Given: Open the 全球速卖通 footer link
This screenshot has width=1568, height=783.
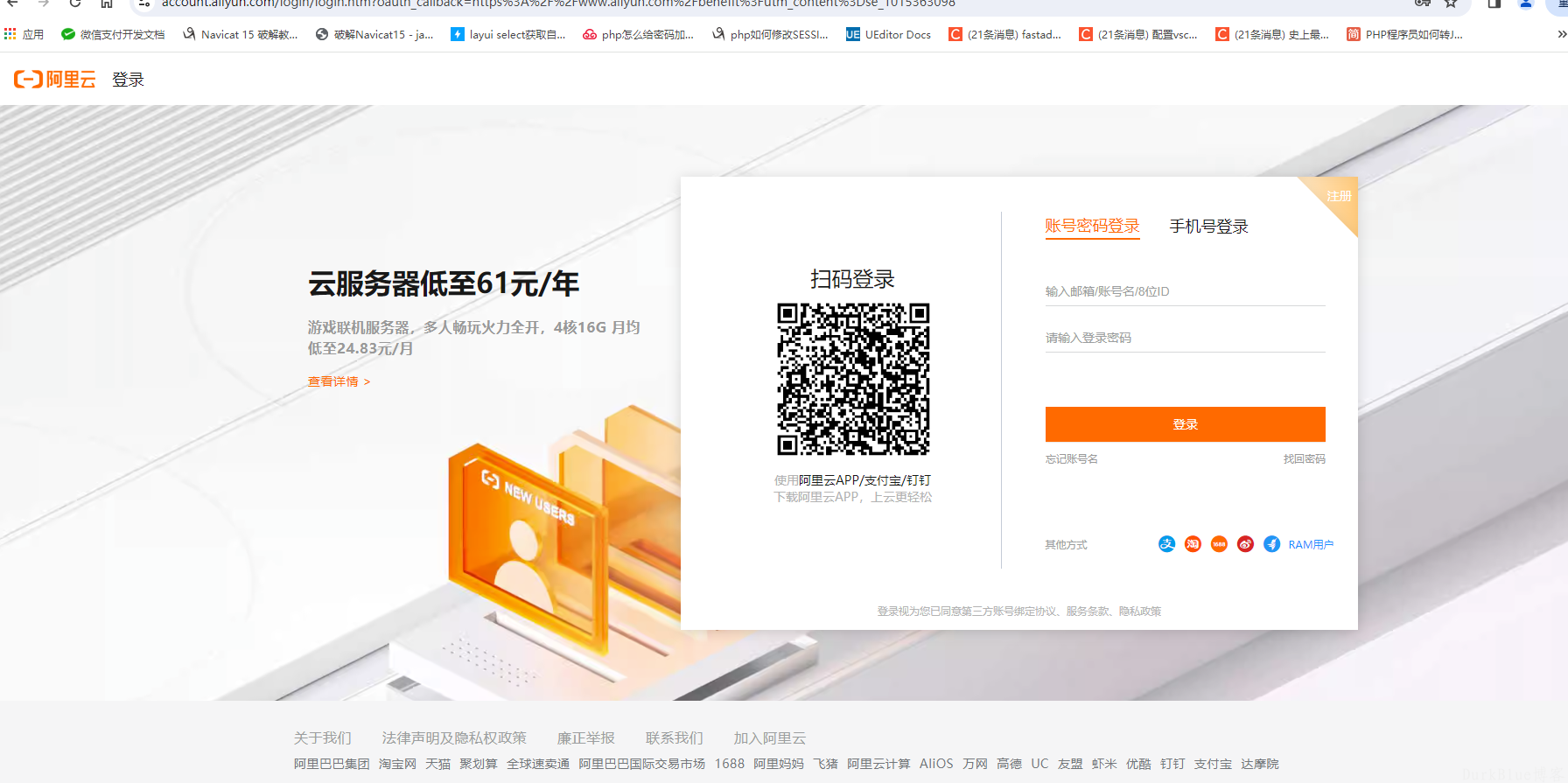Looking at the screenshot, I should click(538, 764).
